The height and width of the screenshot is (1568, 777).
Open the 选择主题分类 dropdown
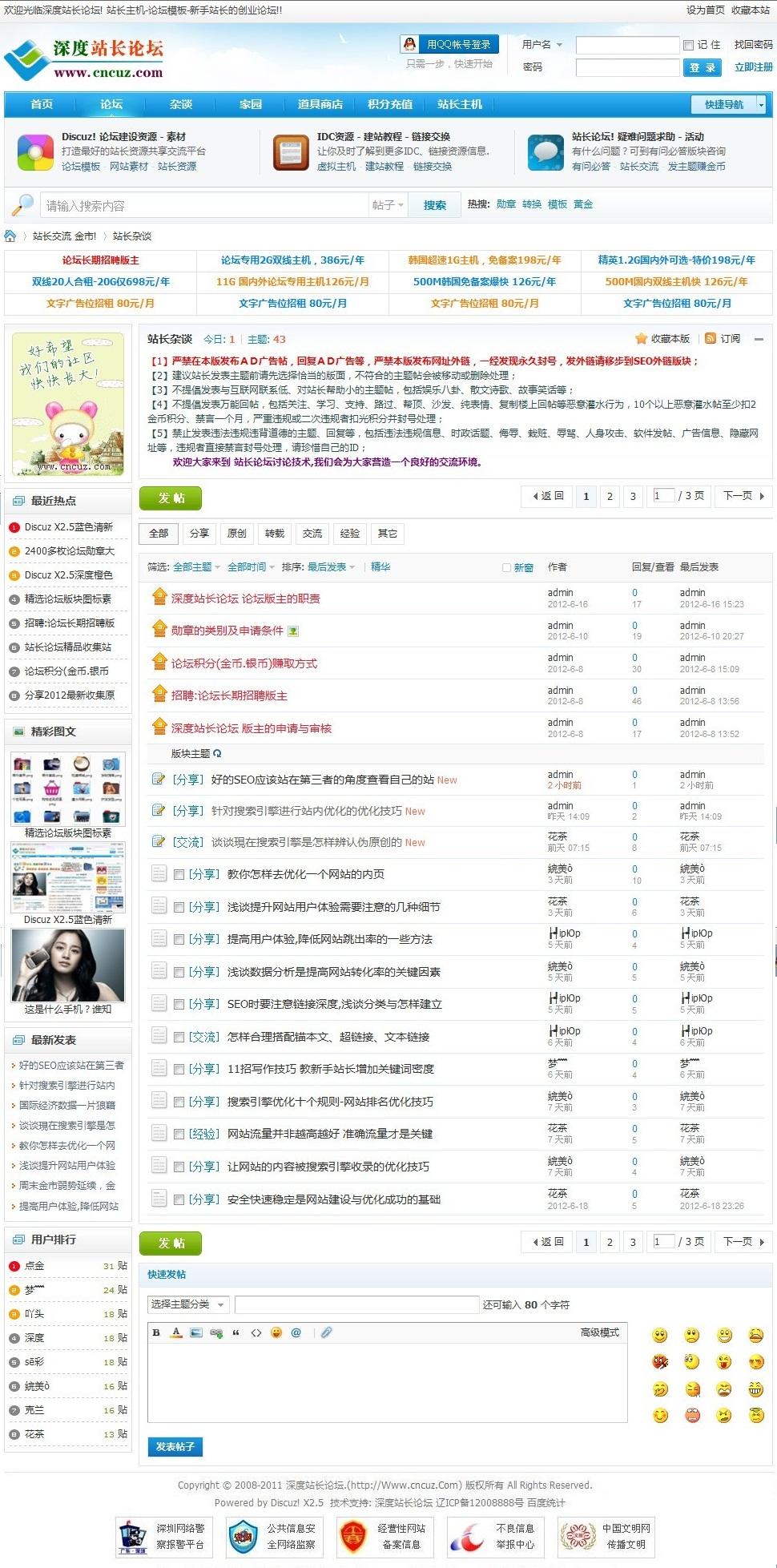pos(188,1304)
